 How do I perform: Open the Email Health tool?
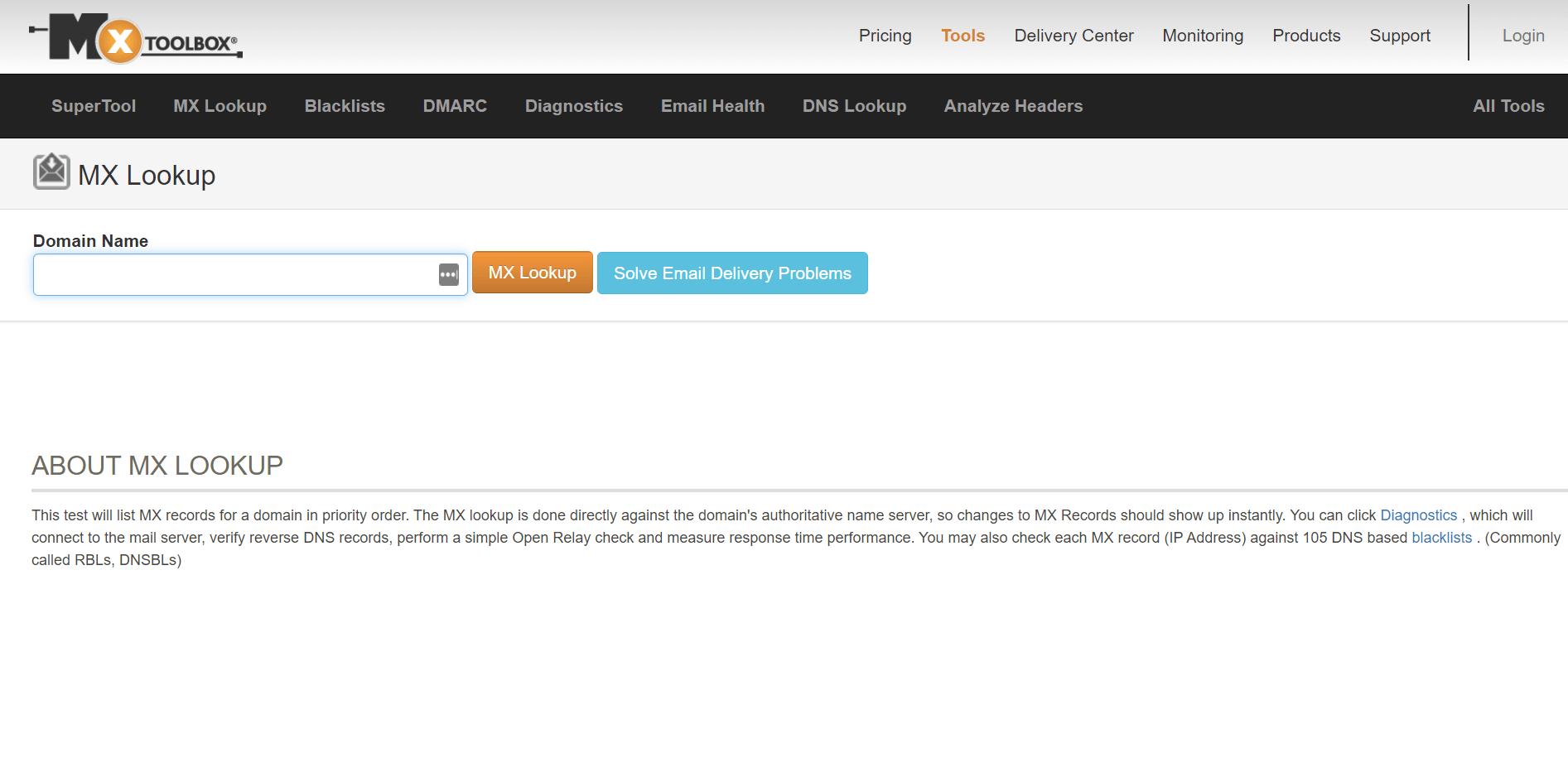pos(712,106)
